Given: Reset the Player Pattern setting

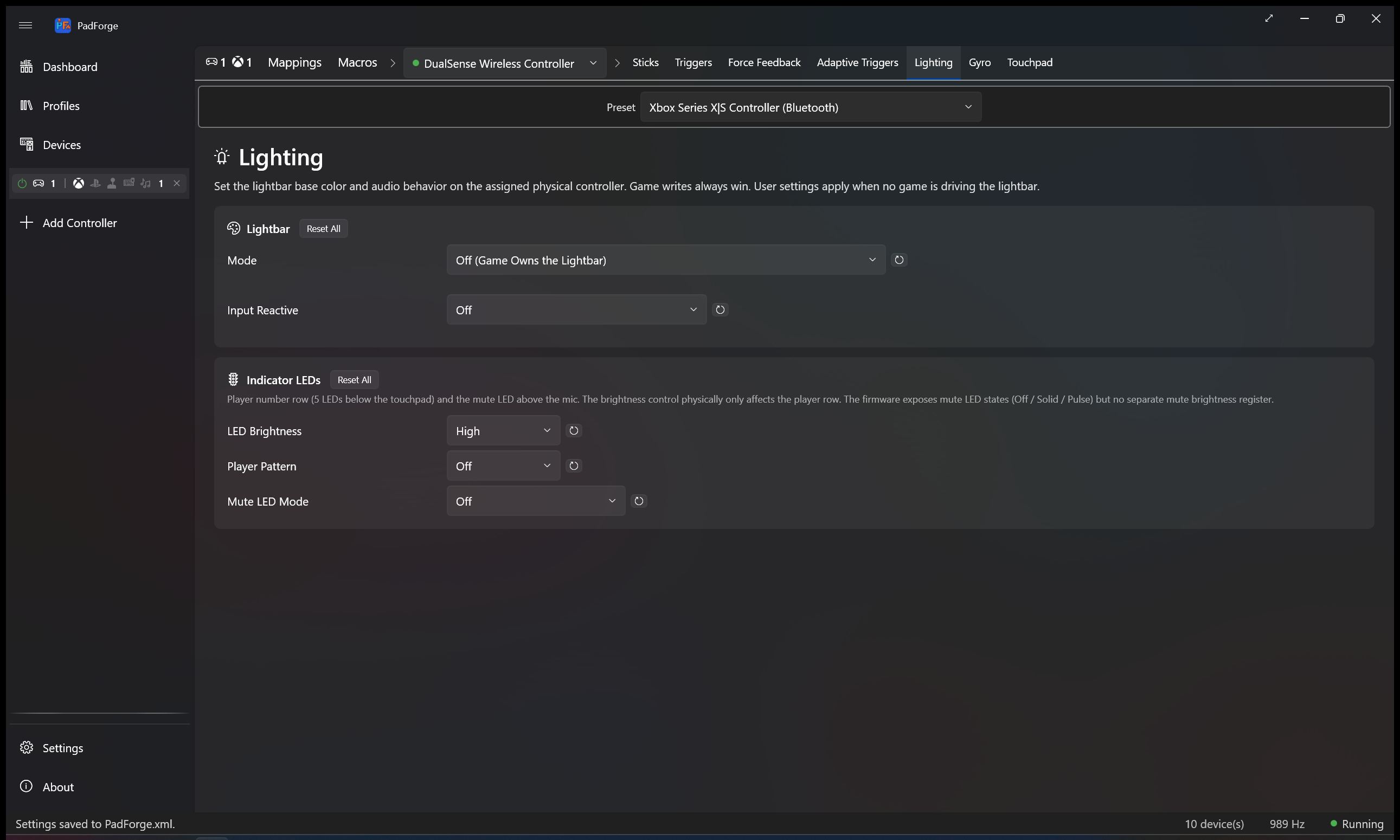Looking at the screenshot, I should (x=574, y=466).
